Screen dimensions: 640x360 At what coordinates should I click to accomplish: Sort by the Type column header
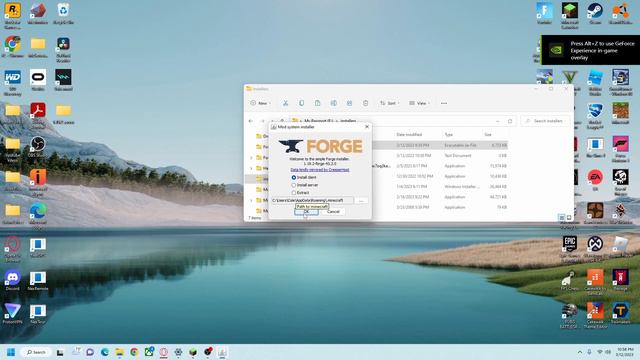coord(449,134)
